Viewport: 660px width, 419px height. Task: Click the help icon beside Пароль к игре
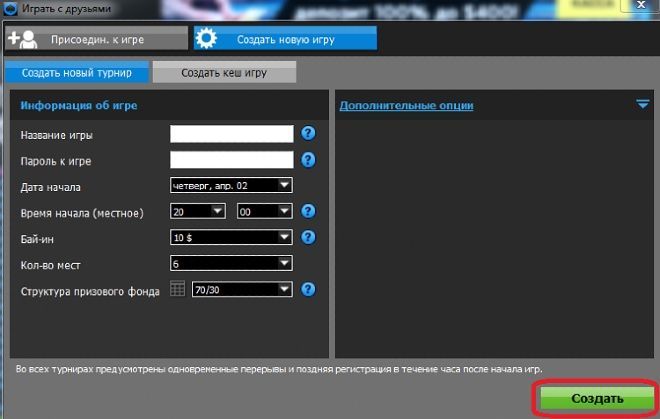[308, 159]
